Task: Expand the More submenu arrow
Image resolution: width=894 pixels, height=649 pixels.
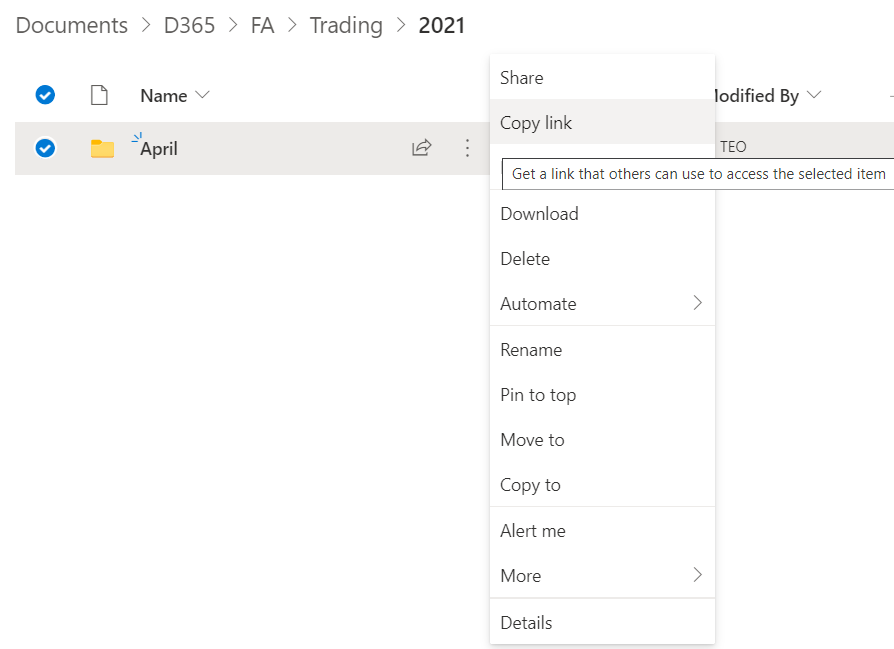Action: click(x=697, y=575)
